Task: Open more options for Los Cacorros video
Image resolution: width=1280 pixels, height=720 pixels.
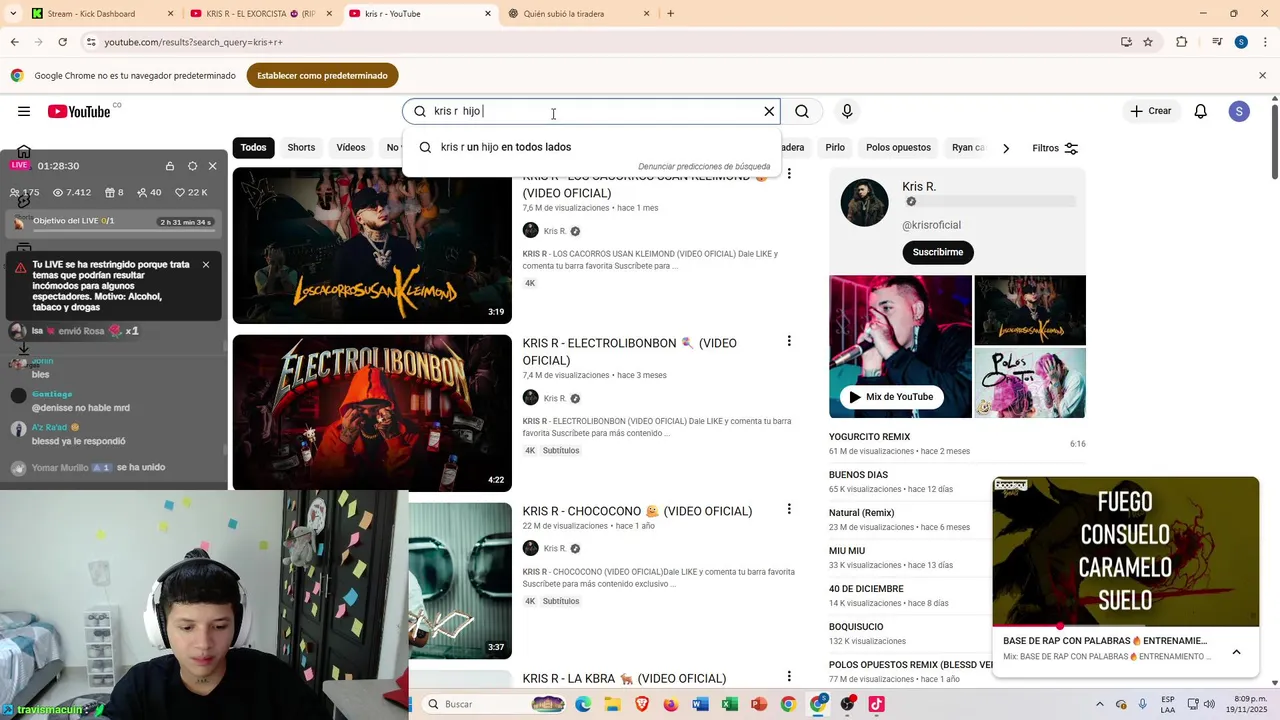Action: pos(789,174)
